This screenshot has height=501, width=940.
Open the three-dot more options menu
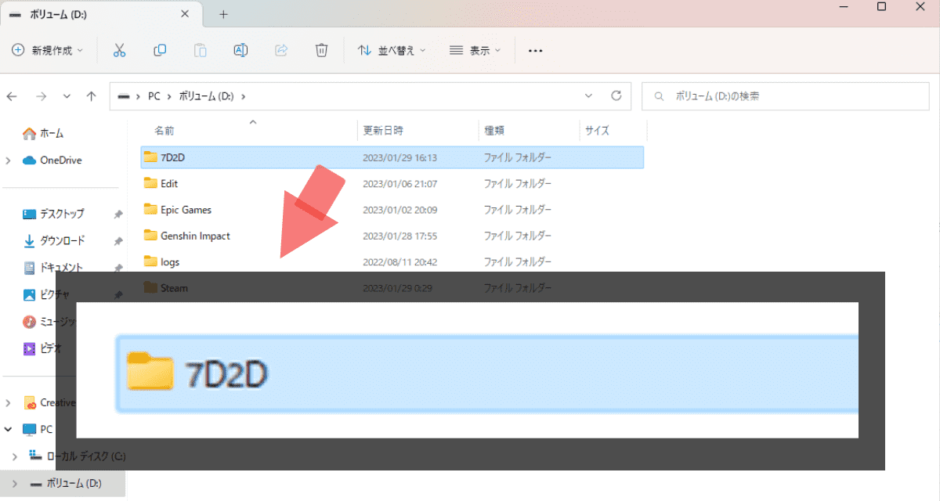[x=535, y=51]
